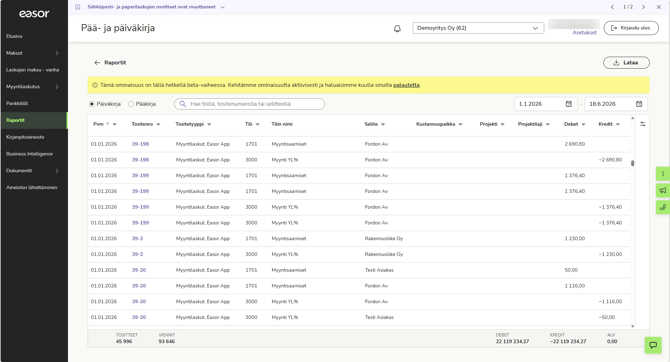
Task: Go back using the Raportit arrow
Action: pyautogui.click(x=97, y=62)
